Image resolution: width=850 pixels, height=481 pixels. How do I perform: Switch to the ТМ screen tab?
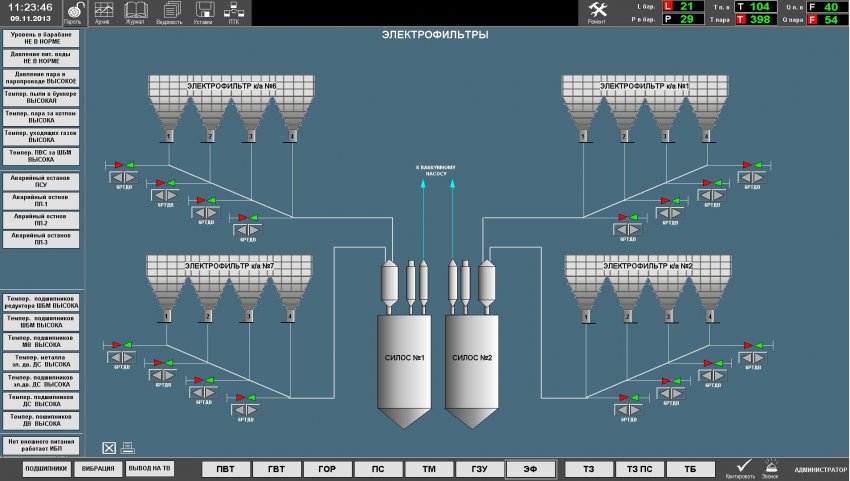pyautogui.click(x=429, y=469)
